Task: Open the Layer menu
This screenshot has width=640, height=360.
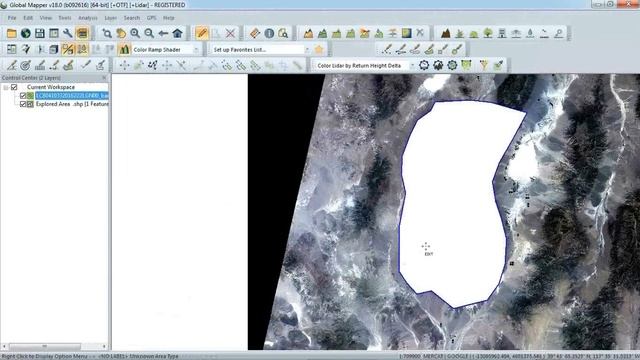Action: coord(111,18)
